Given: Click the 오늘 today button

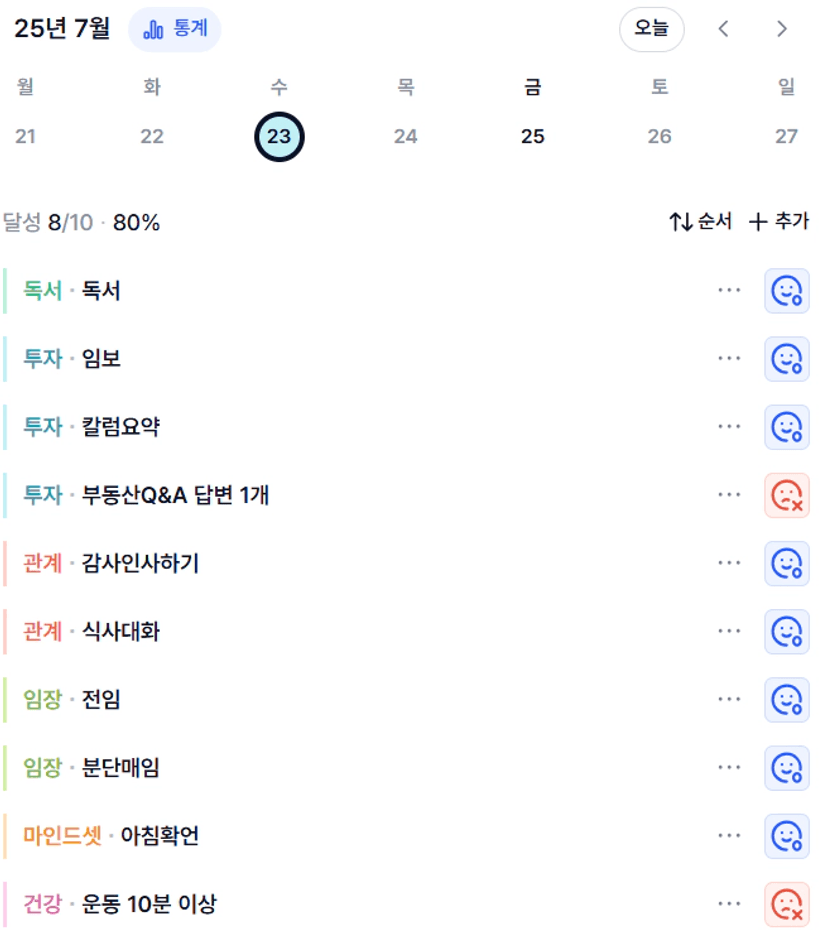Looking at the screenshot, I should 651,29.
